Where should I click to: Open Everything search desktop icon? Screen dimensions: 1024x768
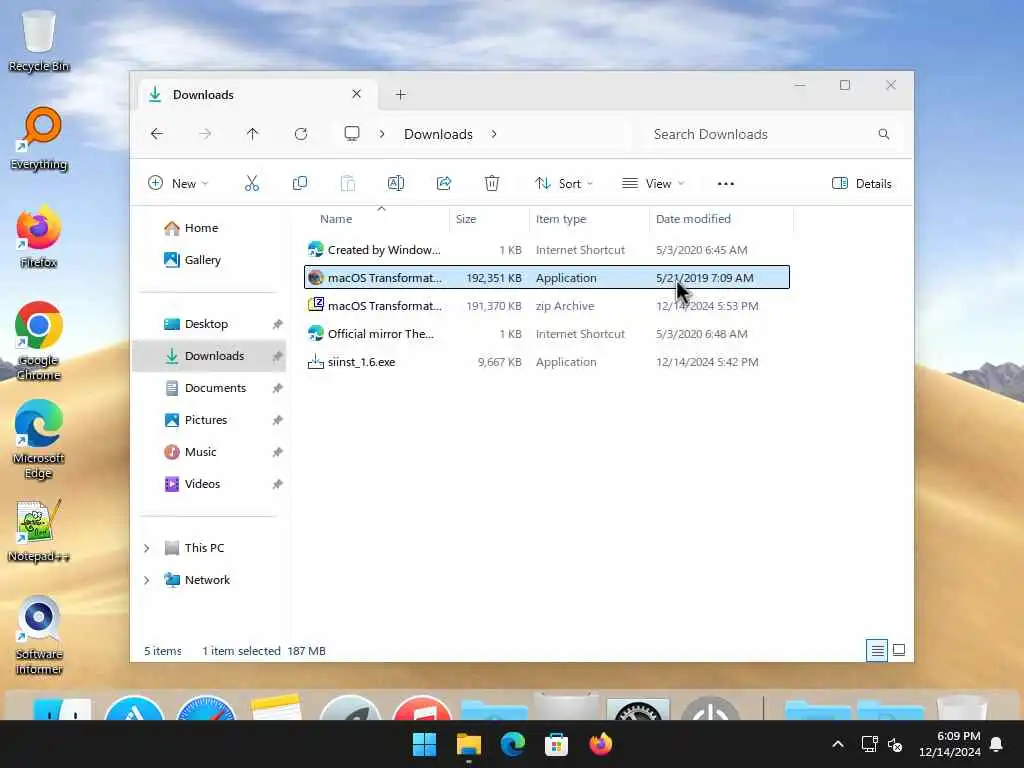(39, 139)
